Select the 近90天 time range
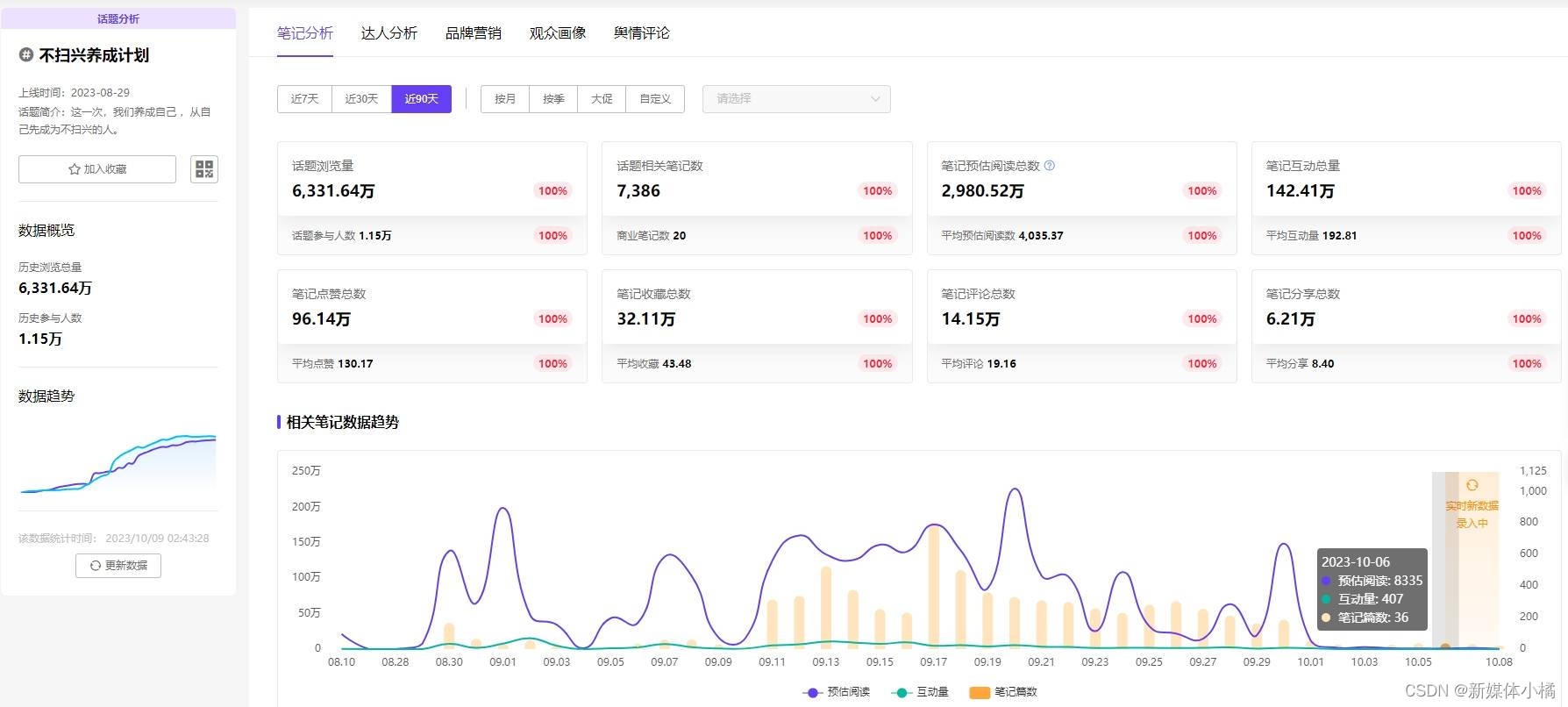Screen dimensions: 1568x707 tap(421, 99)
